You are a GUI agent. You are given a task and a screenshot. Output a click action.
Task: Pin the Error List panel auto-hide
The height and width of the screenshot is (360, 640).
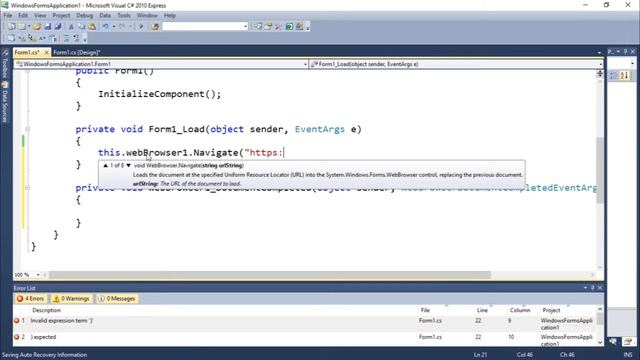click(x=593, y=288)
